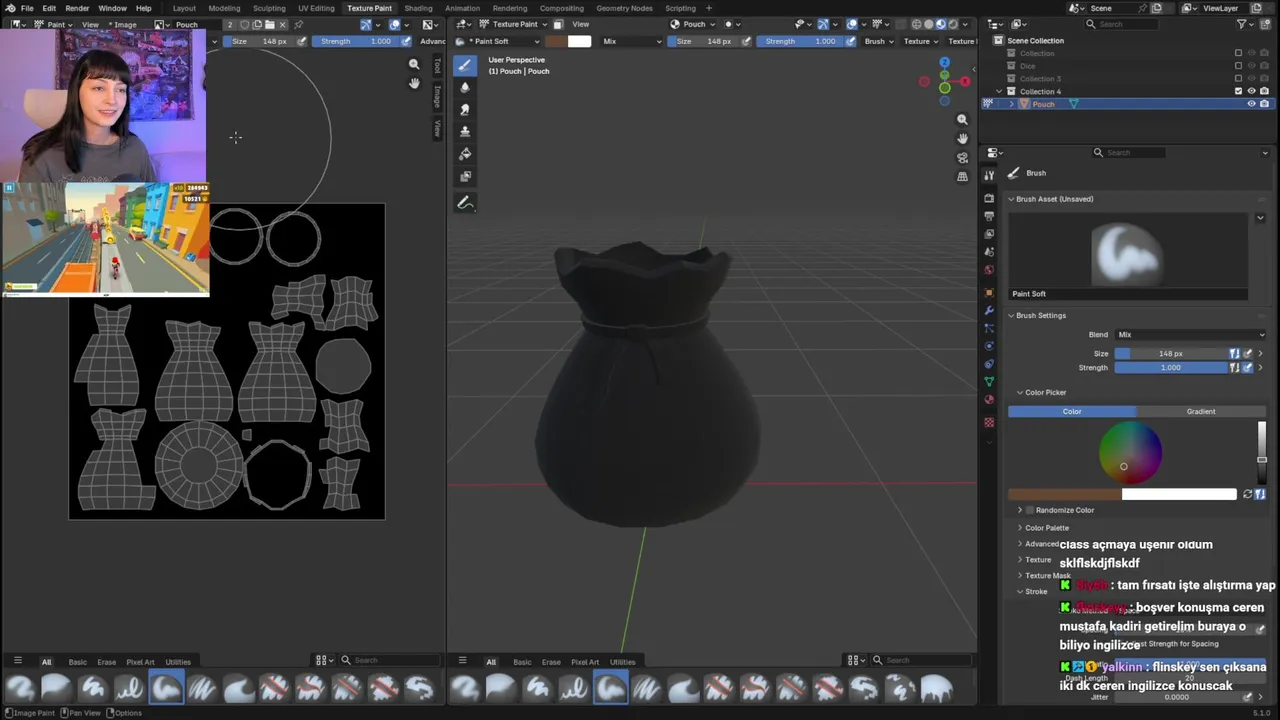Switch to the UV Editing workspace tab
The width and height of the screenshot is (1280, 720).
pyautogui.click(x=316, y=8)
